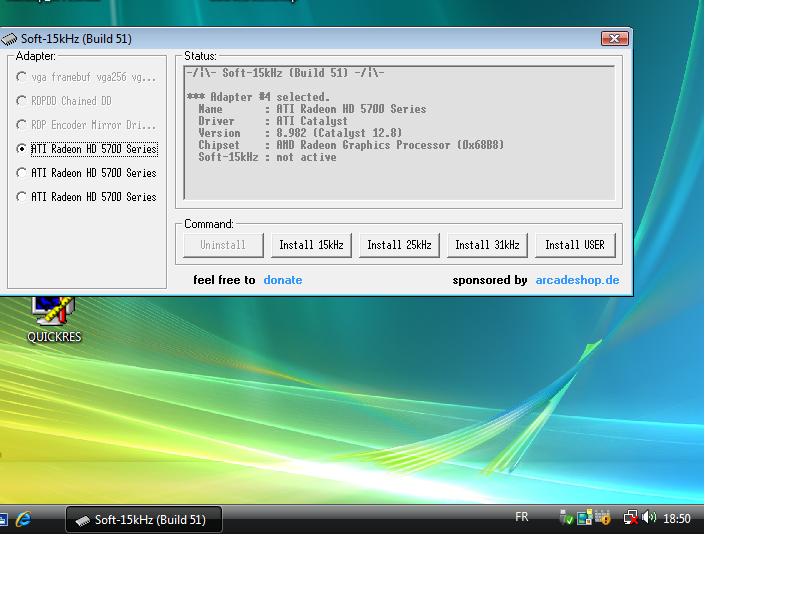
Task: Click the 'Name : ATI Radeon HD 5700 Series' line
Action: point(312,109)
